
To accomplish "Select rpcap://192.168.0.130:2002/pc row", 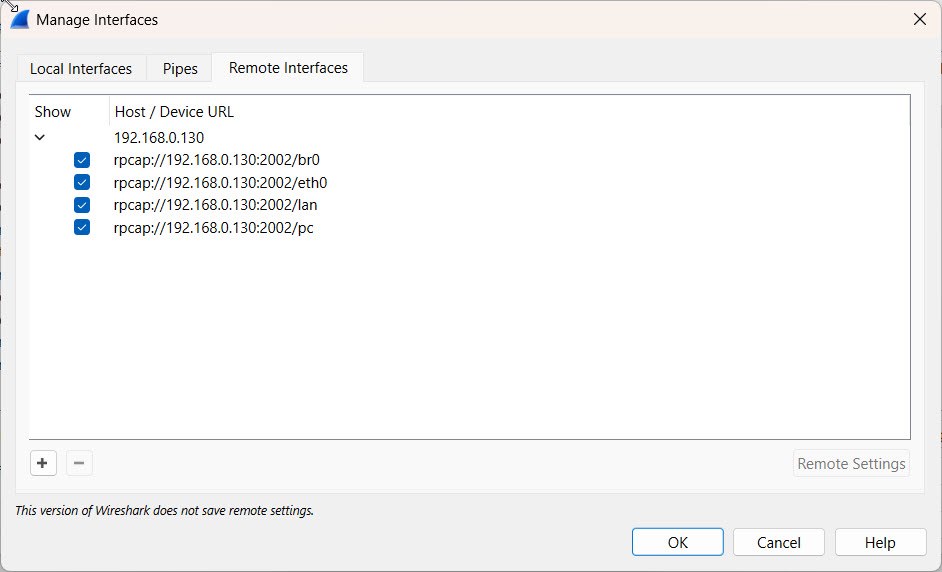I will coord(470,227).
